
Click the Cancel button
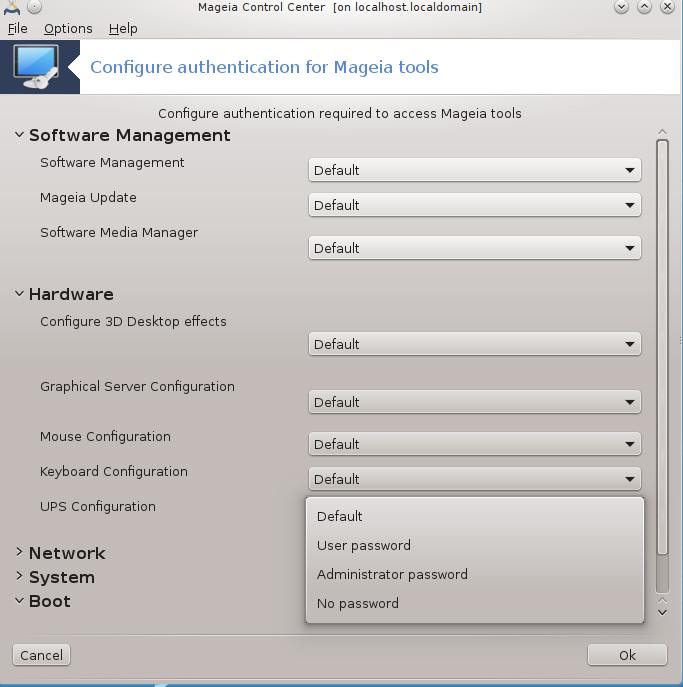pos(42,655)
